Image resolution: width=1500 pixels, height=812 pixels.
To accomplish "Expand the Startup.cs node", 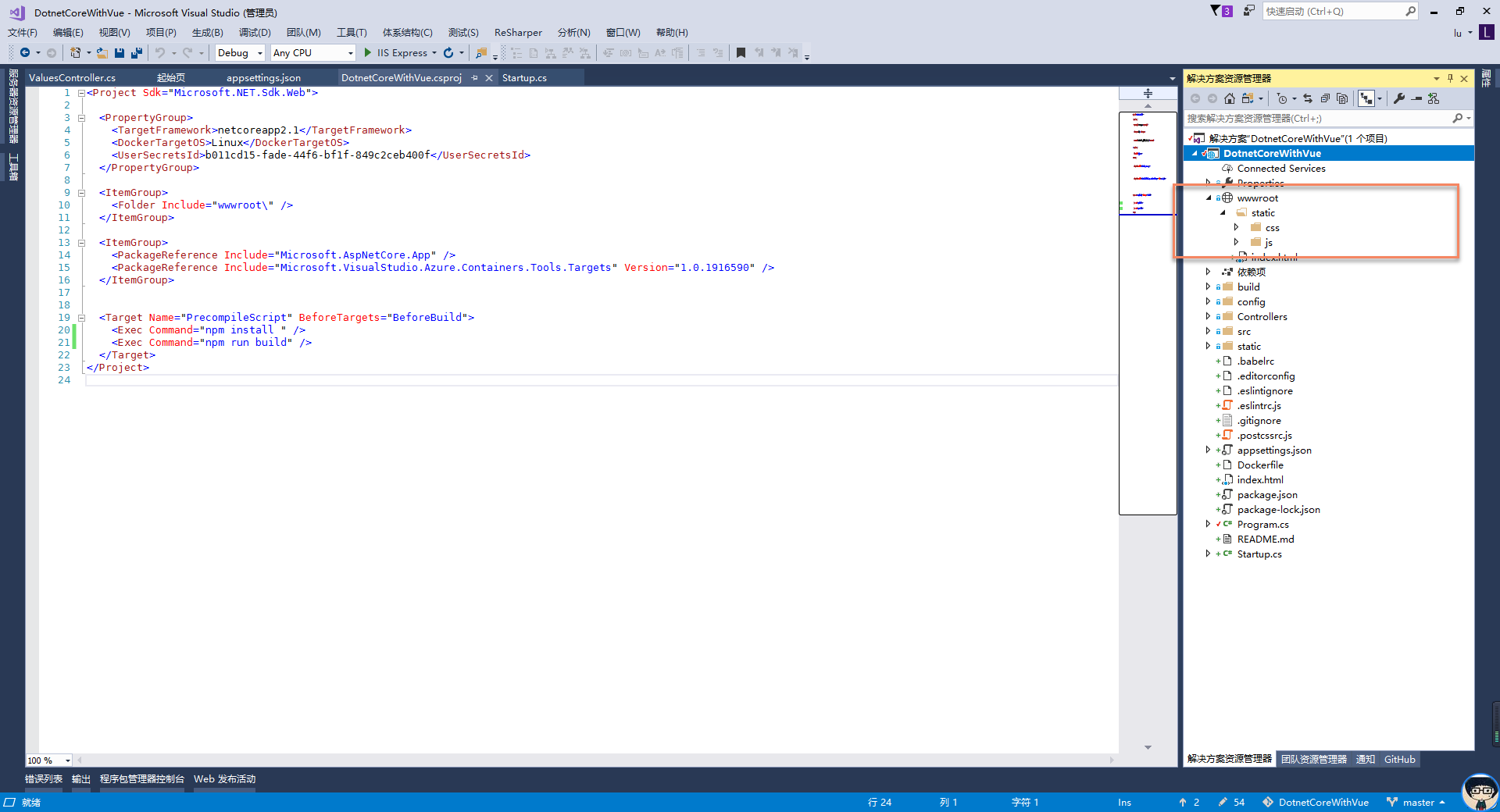I will click(1208, 554).
